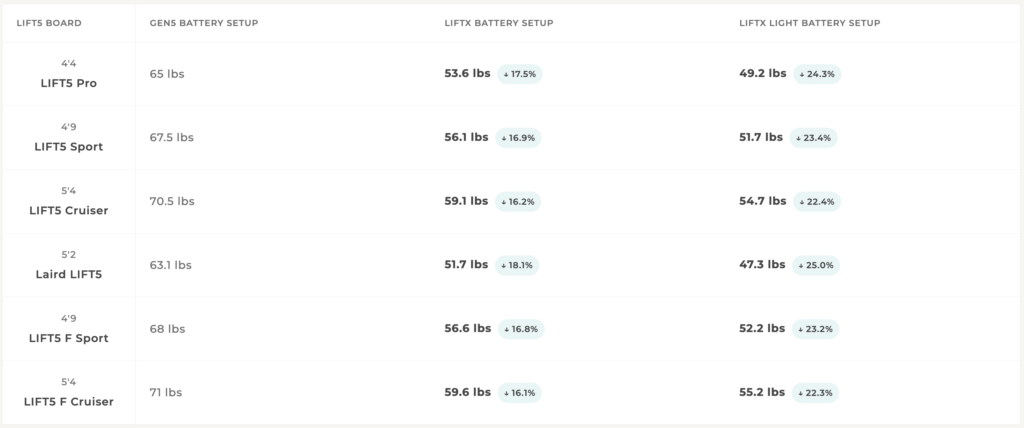This screenshot has width=1024, height=428.
Task: Select the 16.2% badge for LIFT5 Cruiser
Action: (518, 201)
